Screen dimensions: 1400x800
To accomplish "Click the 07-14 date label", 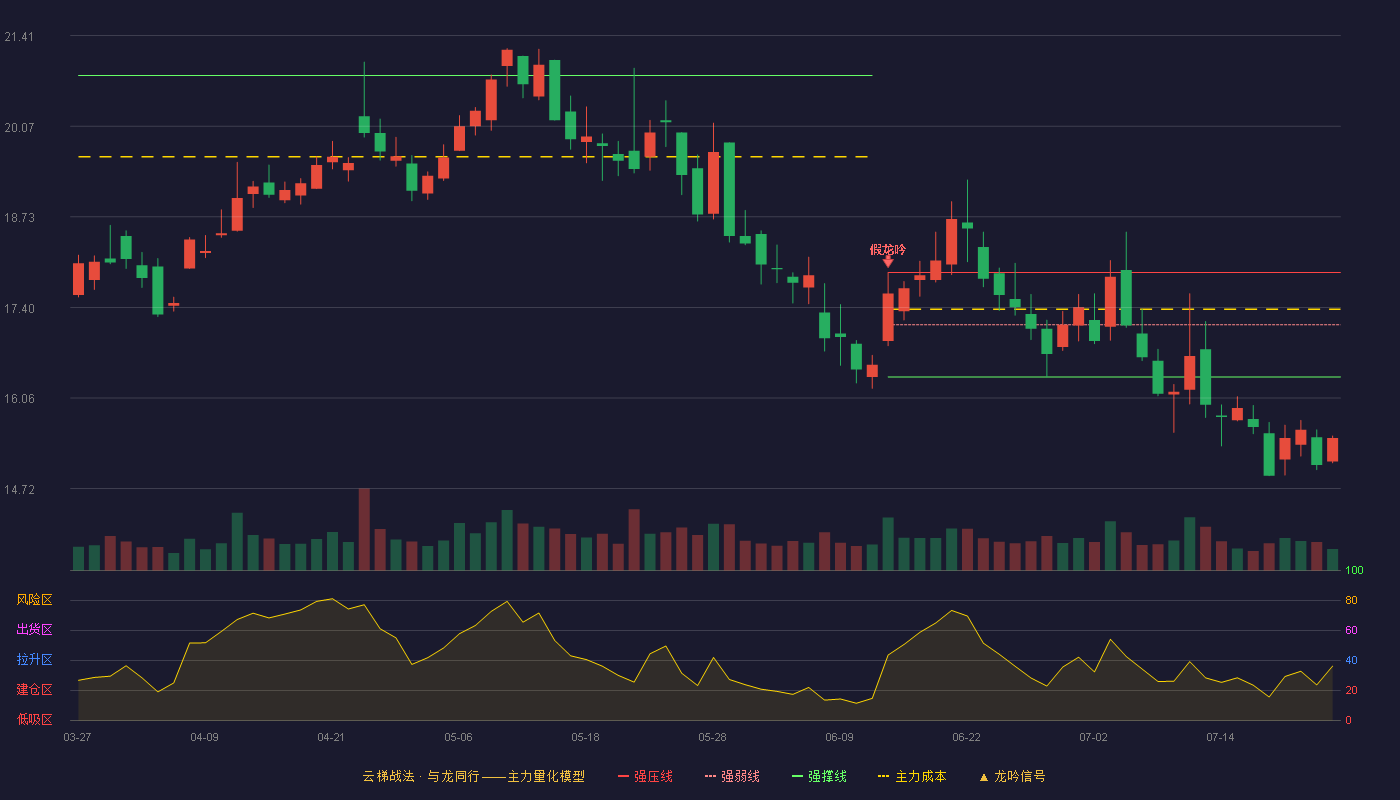I will (1220, 737).
